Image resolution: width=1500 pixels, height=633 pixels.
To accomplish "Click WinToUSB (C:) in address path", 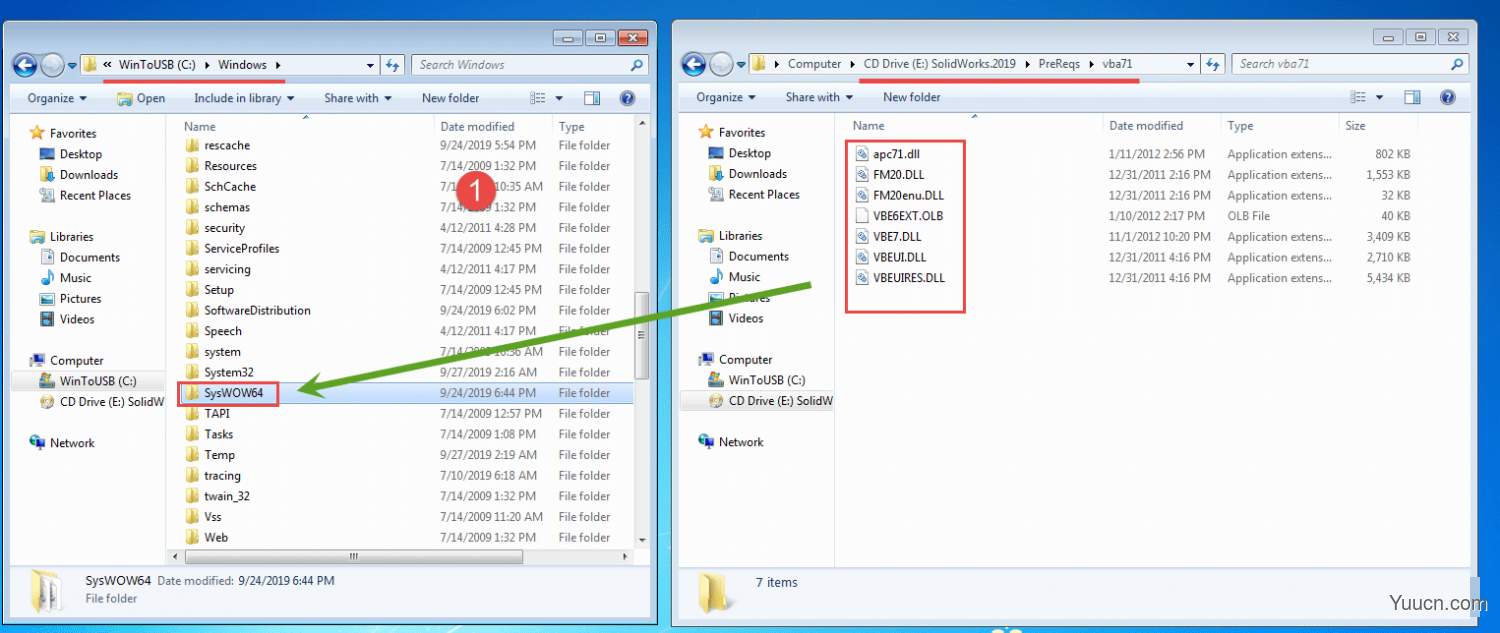I will pyautogui.click(x=157, y=65).
